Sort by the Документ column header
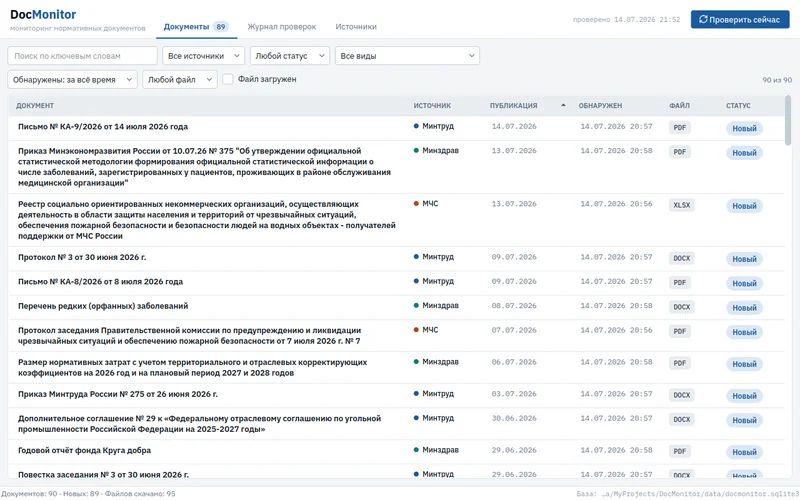This screenshot has height=500, width=800. tap(35, 106)
